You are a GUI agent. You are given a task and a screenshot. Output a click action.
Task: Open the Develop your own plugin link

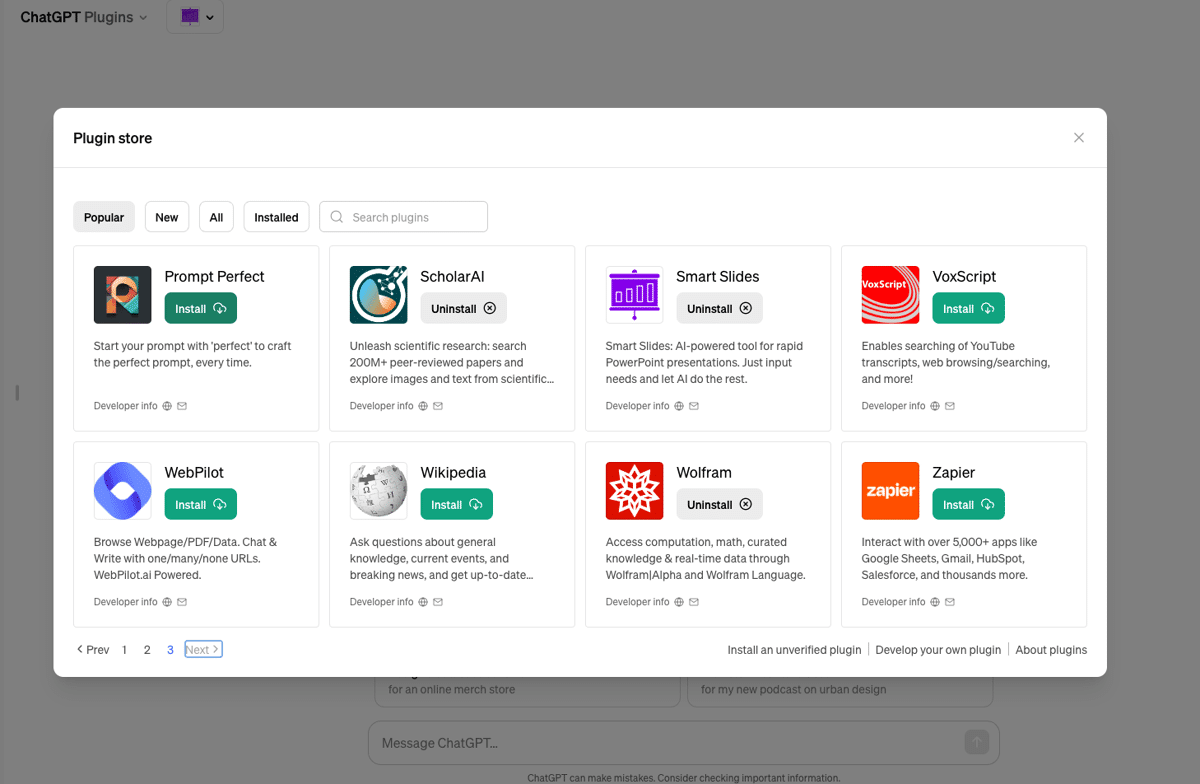click(x=938, y=649)
